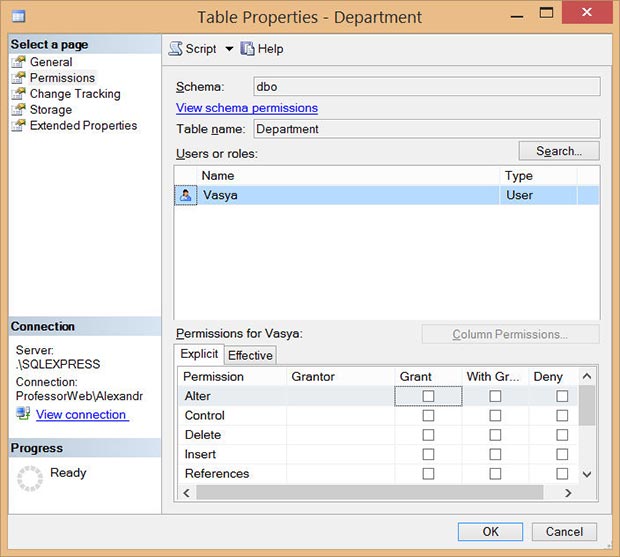This screenshot has height=557, width=620.
Task: Open View schema permissions link
Action: pos(247,108)
